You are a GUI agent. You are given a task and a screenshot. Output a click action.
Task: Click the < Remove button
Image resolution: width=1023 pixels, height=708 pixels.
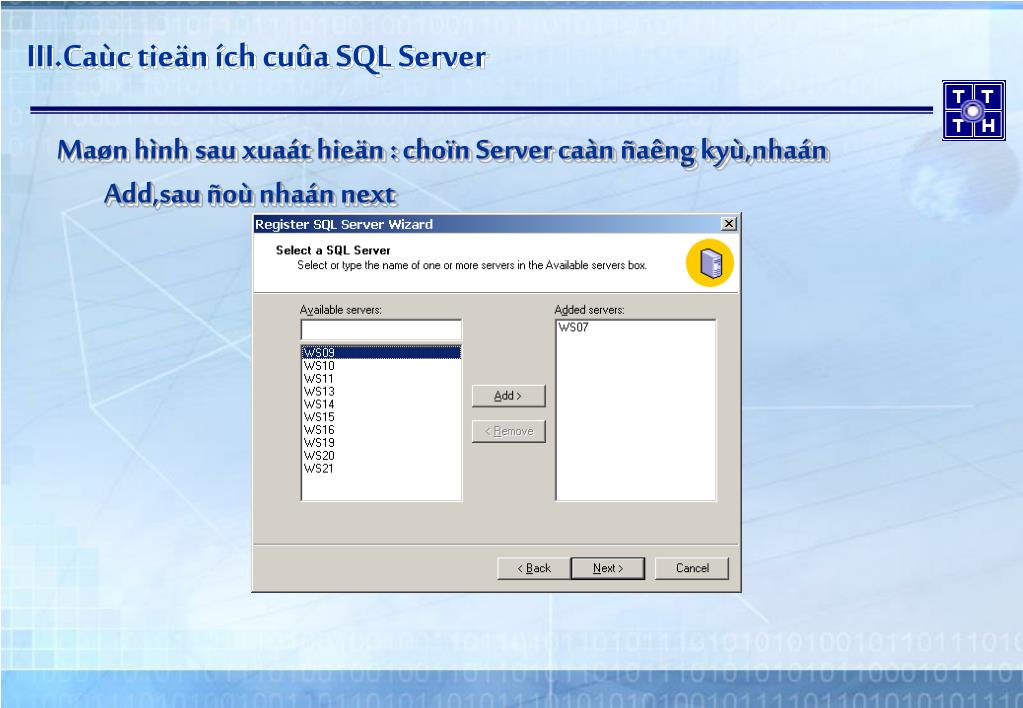point(508,431)
